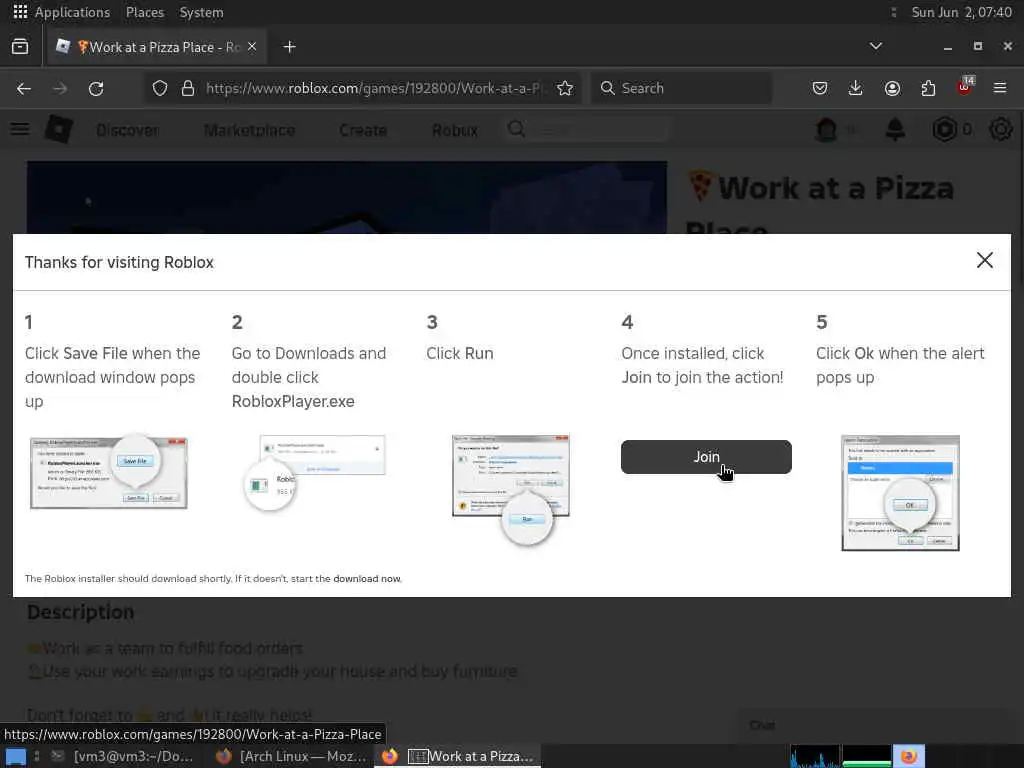Go to the Discover page

click(x=127, y=130)
